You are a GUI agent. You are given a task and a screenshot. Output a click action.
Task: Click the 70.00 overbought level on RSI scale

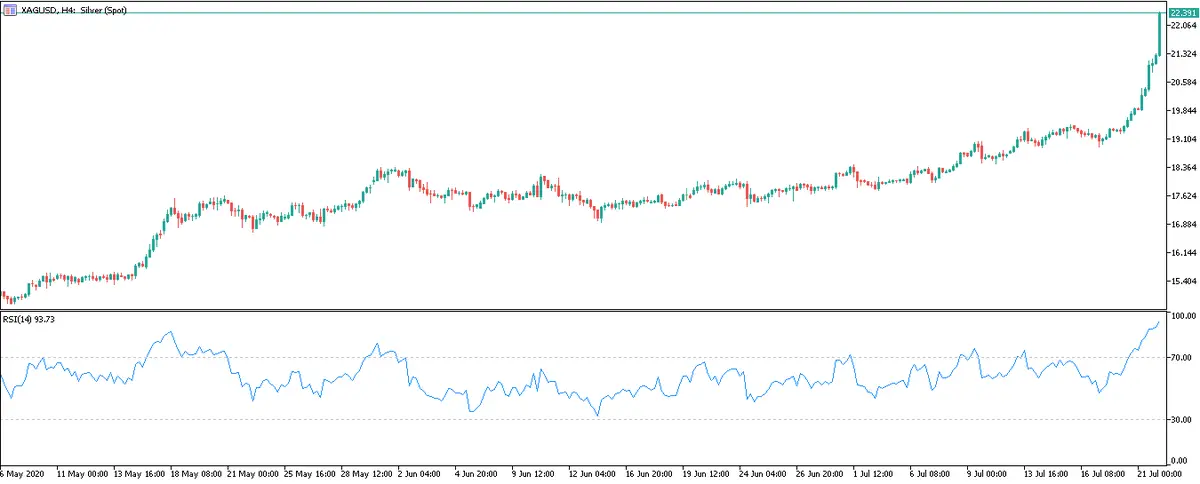coord(1180,357)
